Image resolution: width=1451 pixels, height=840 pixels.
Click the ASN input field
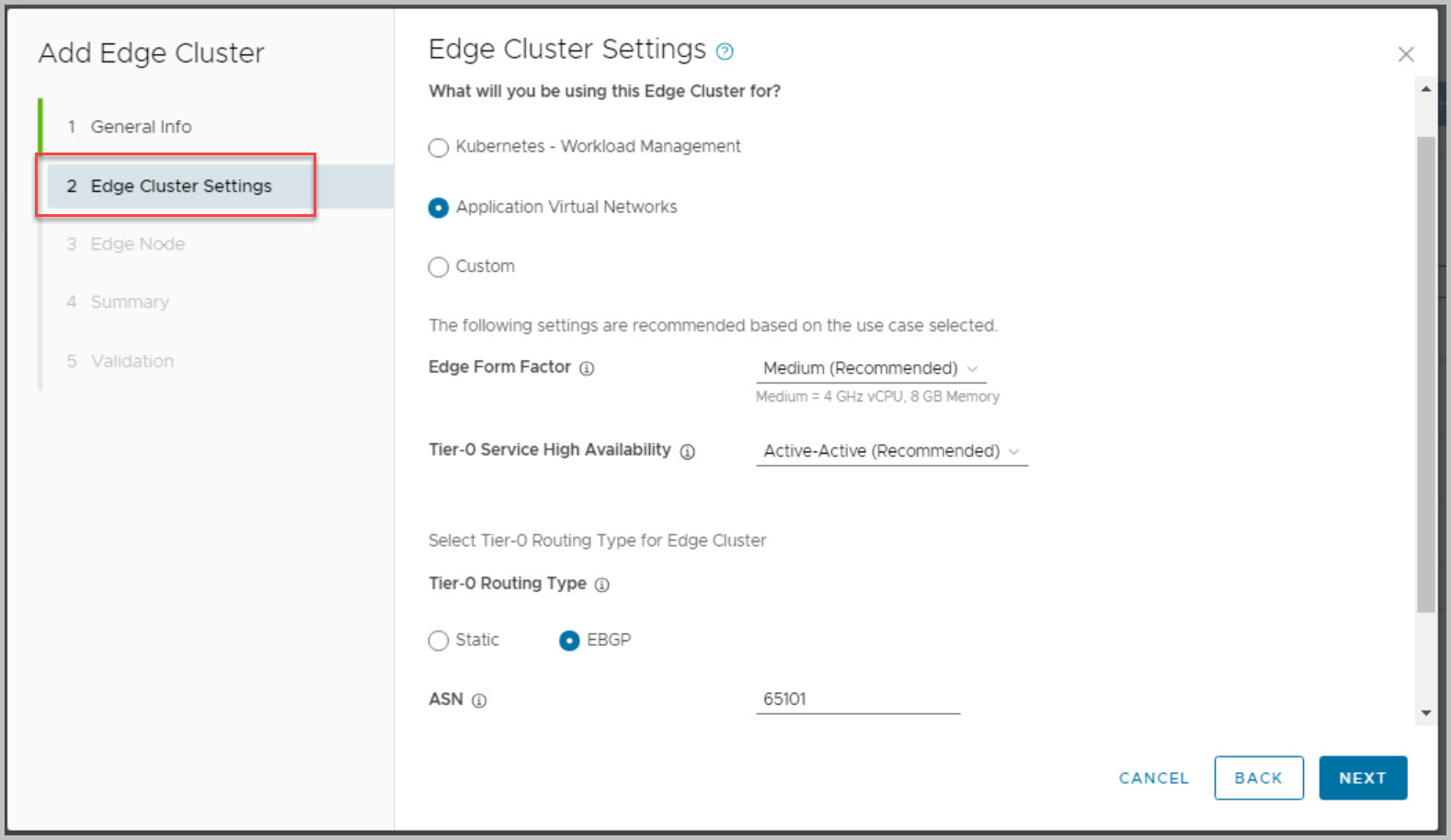[857, 699]
